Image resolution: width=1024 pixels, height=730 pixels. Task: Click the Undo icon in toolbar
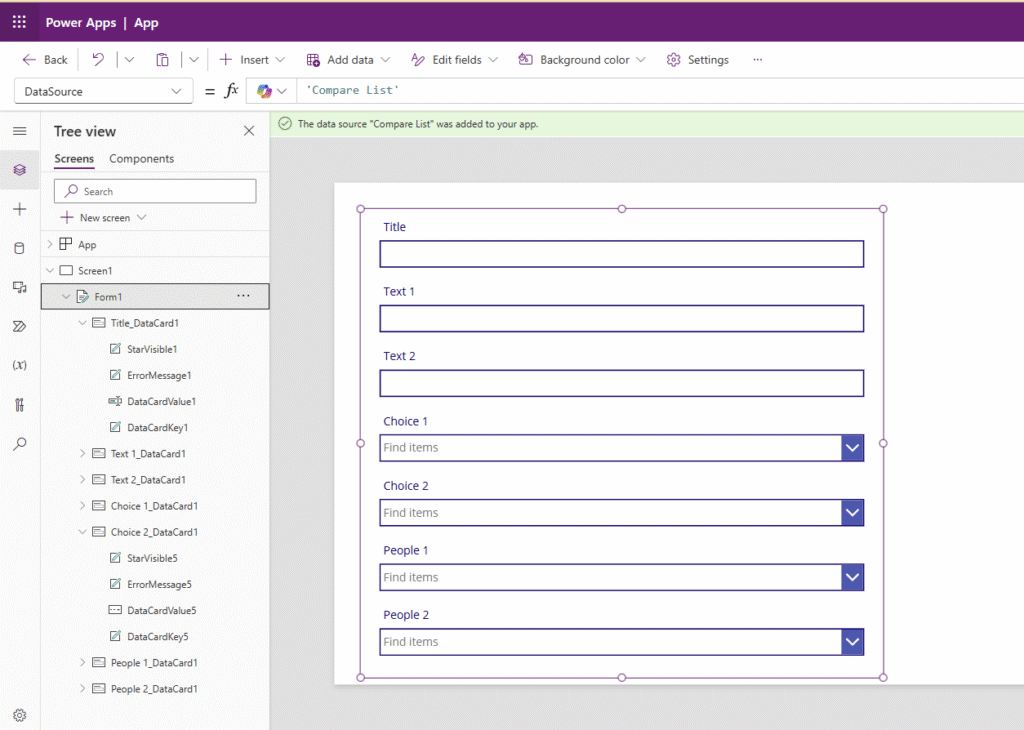(98, 59)
